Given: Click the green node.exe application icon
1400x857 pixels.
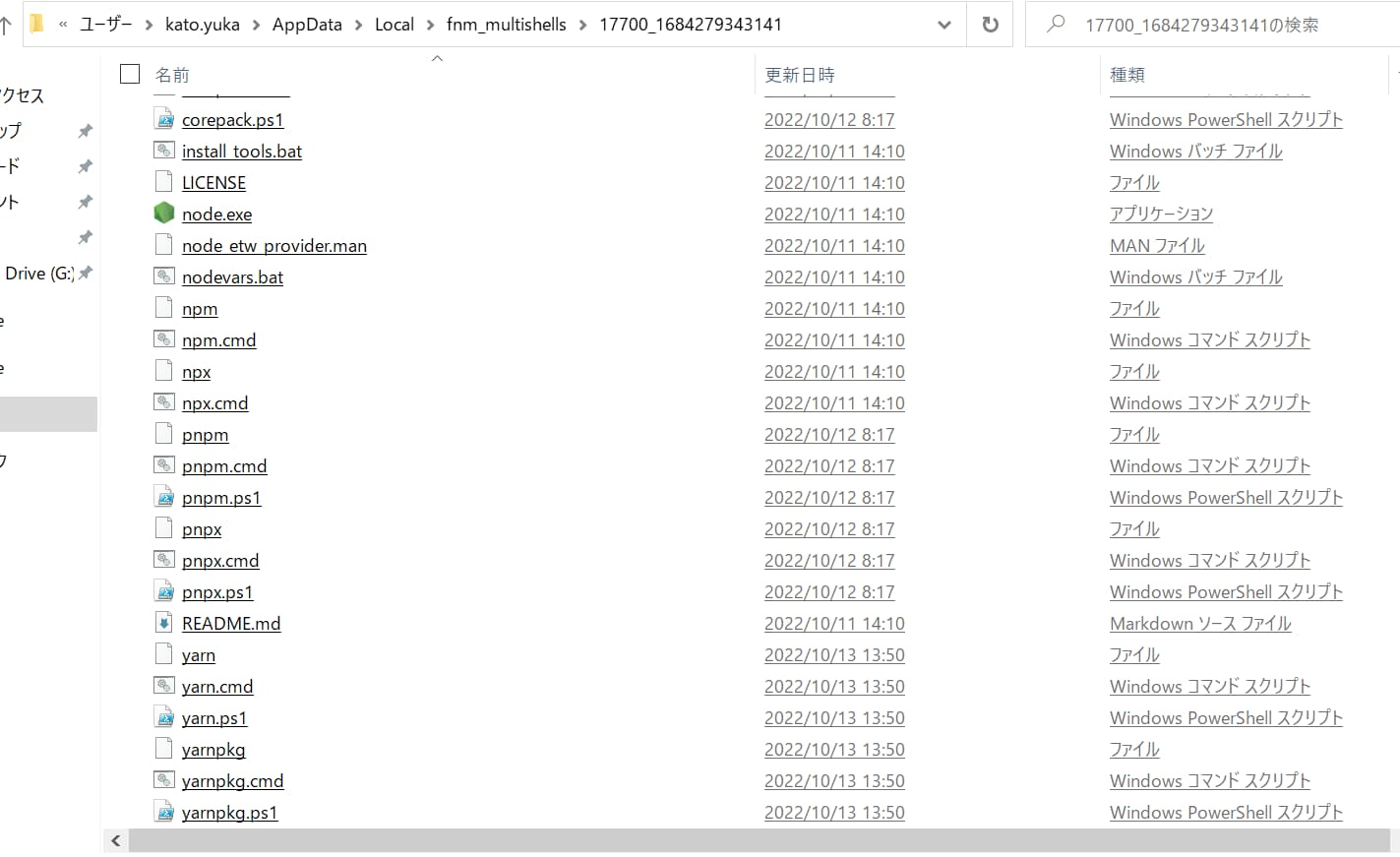Looking at the screenshot, I should [x=164, y=214].
